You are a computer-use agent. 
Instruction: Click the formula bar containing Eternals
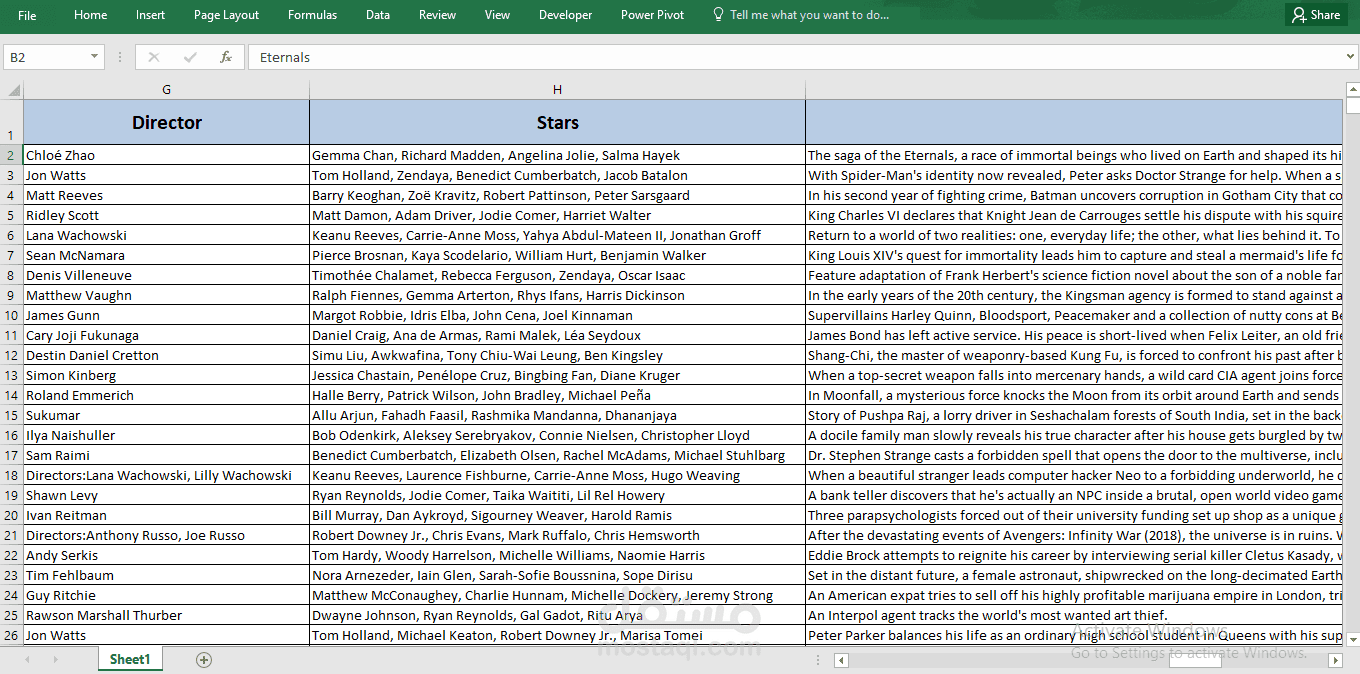pos(795,57)
